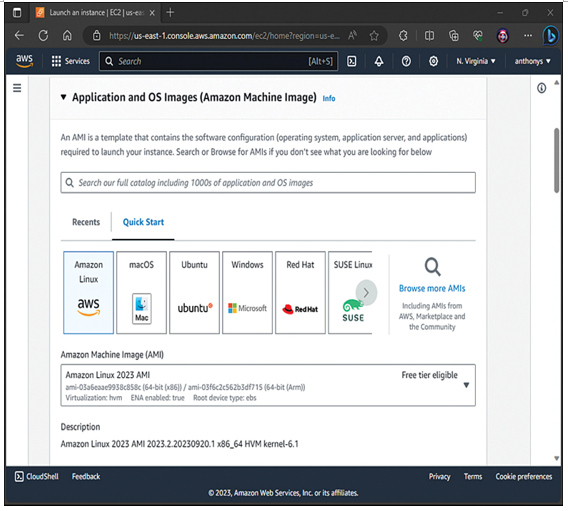This screenshot has height=511, width=568.
Task: Open the browser essentials heart icon
Action: tap(478, 35)
